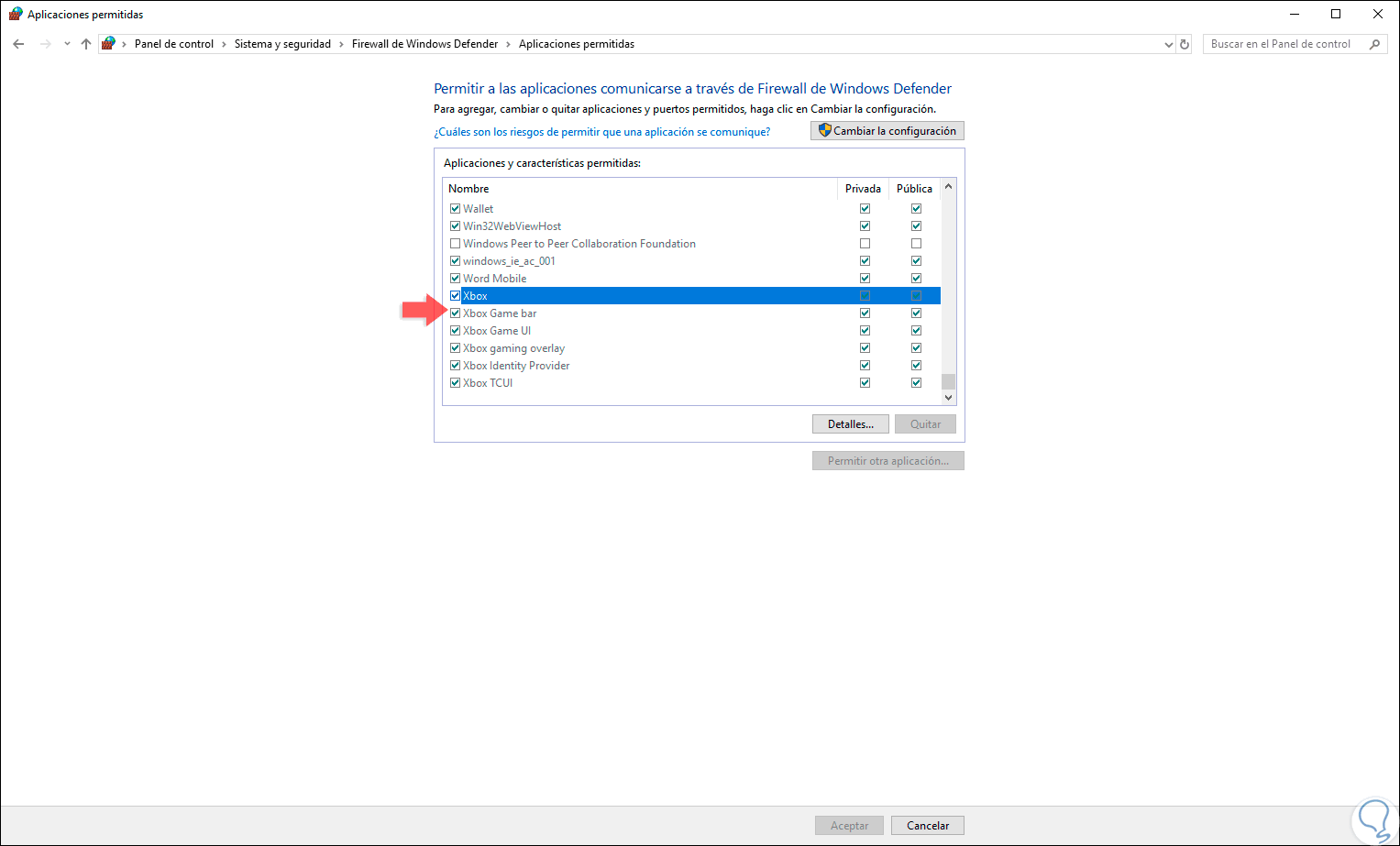The image size is (1400, 846).
Task: Toggle Pública checkbox for Wallet
Action: (916, 209)
